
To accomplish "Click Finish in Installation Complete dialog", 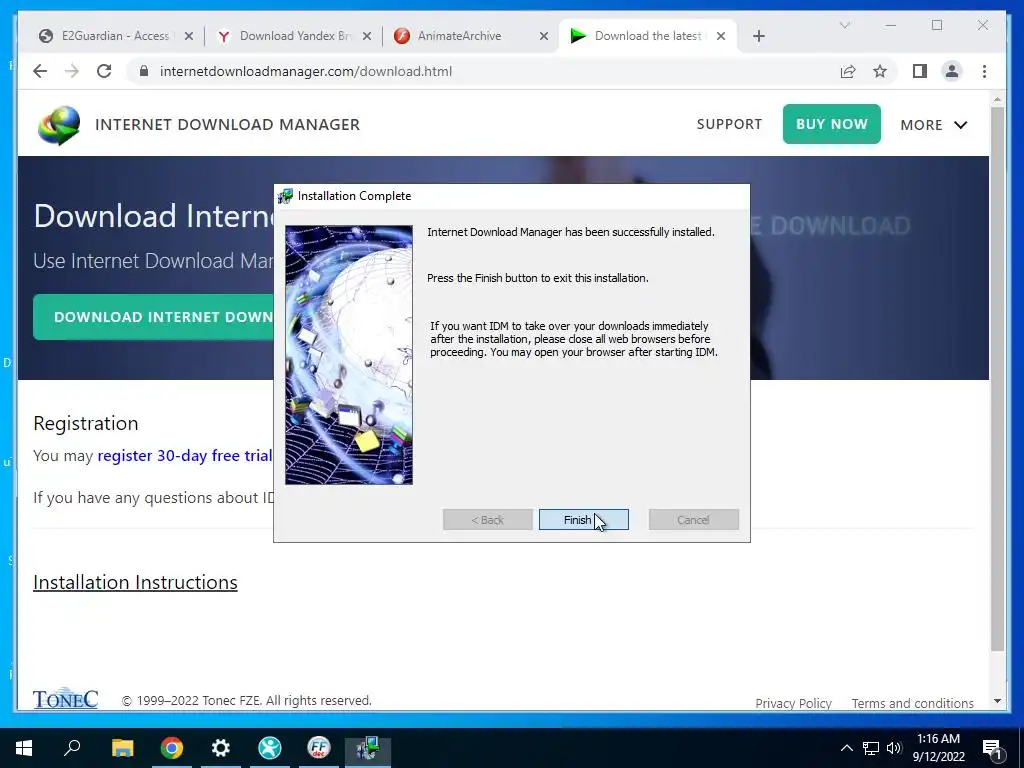I will coord(583,520).
